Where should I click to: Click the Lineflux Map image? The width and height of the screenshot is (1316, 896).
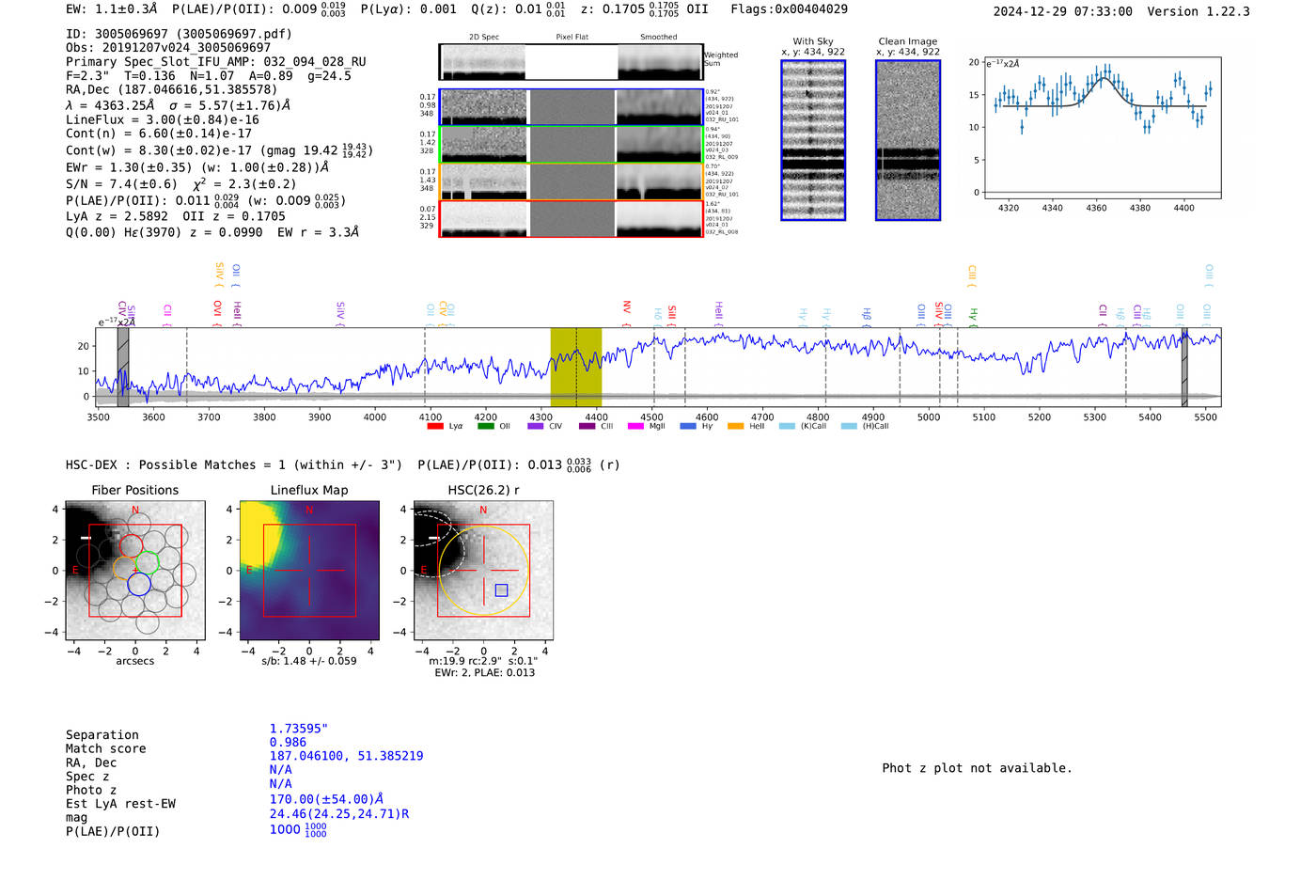click(309, 570)
